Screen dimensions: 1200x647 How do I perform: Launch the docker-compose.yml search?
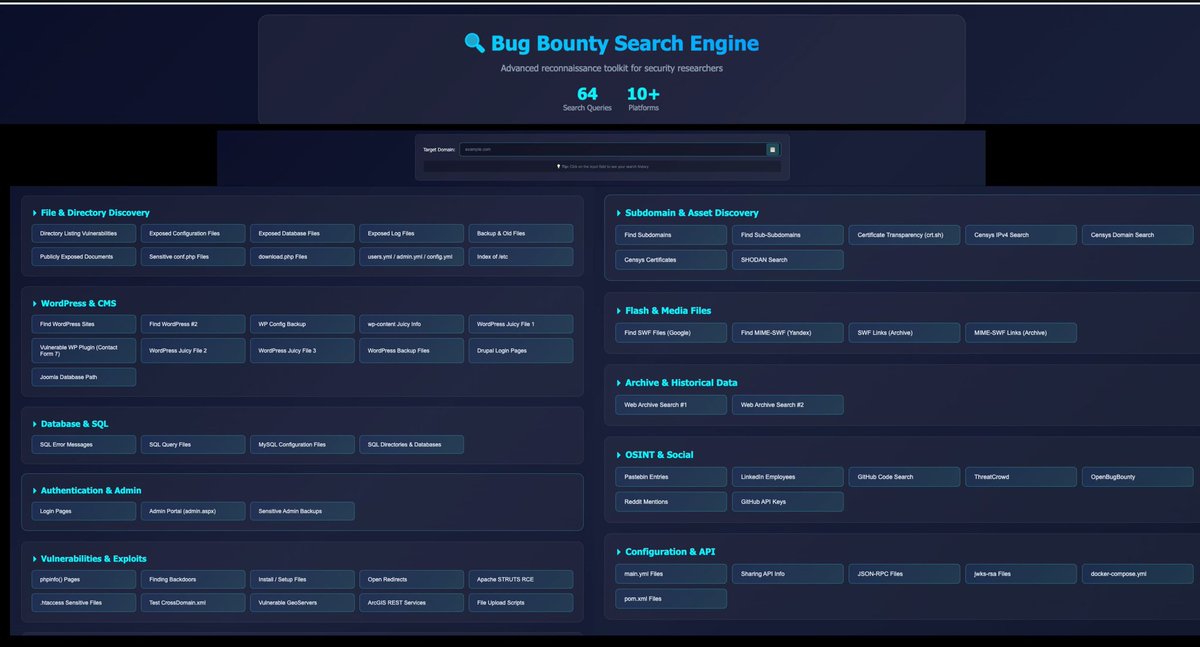(x=1137, y=573)
